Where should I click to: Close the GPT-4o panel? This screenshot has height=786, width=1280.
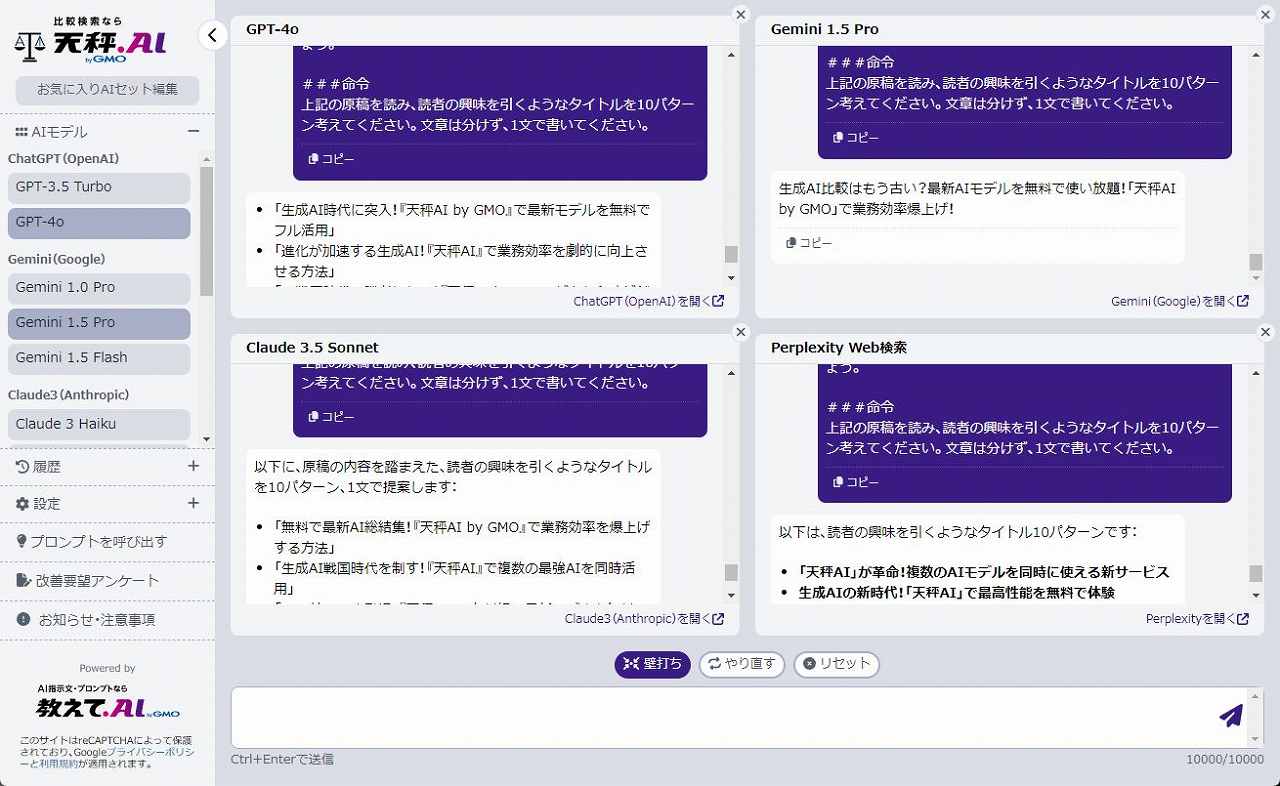[740, 14]
